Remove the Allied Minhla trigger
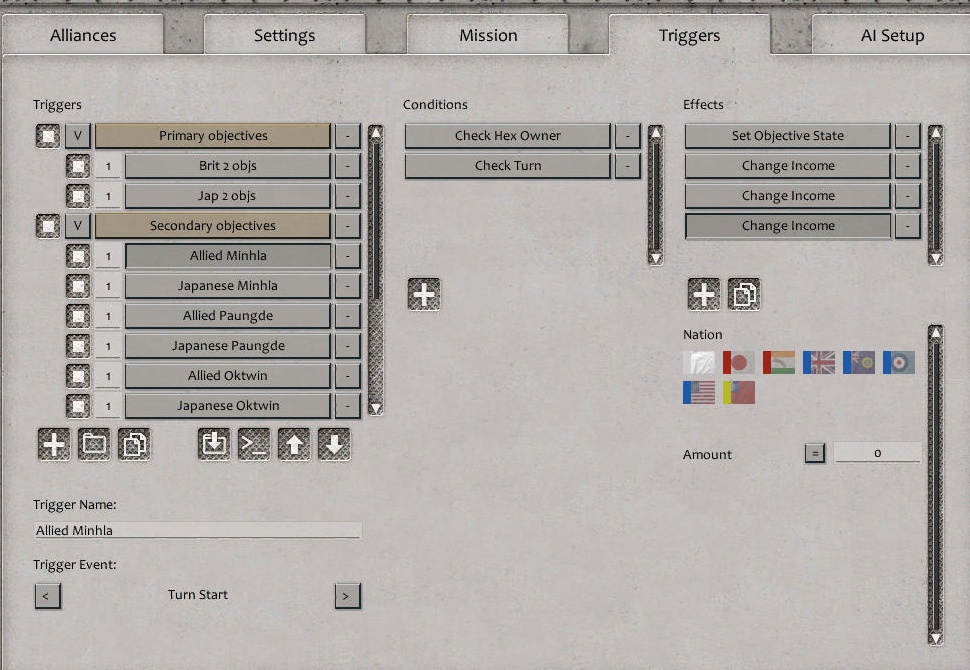The width and height of the screenshot is (970, 670). pos(348,256)
